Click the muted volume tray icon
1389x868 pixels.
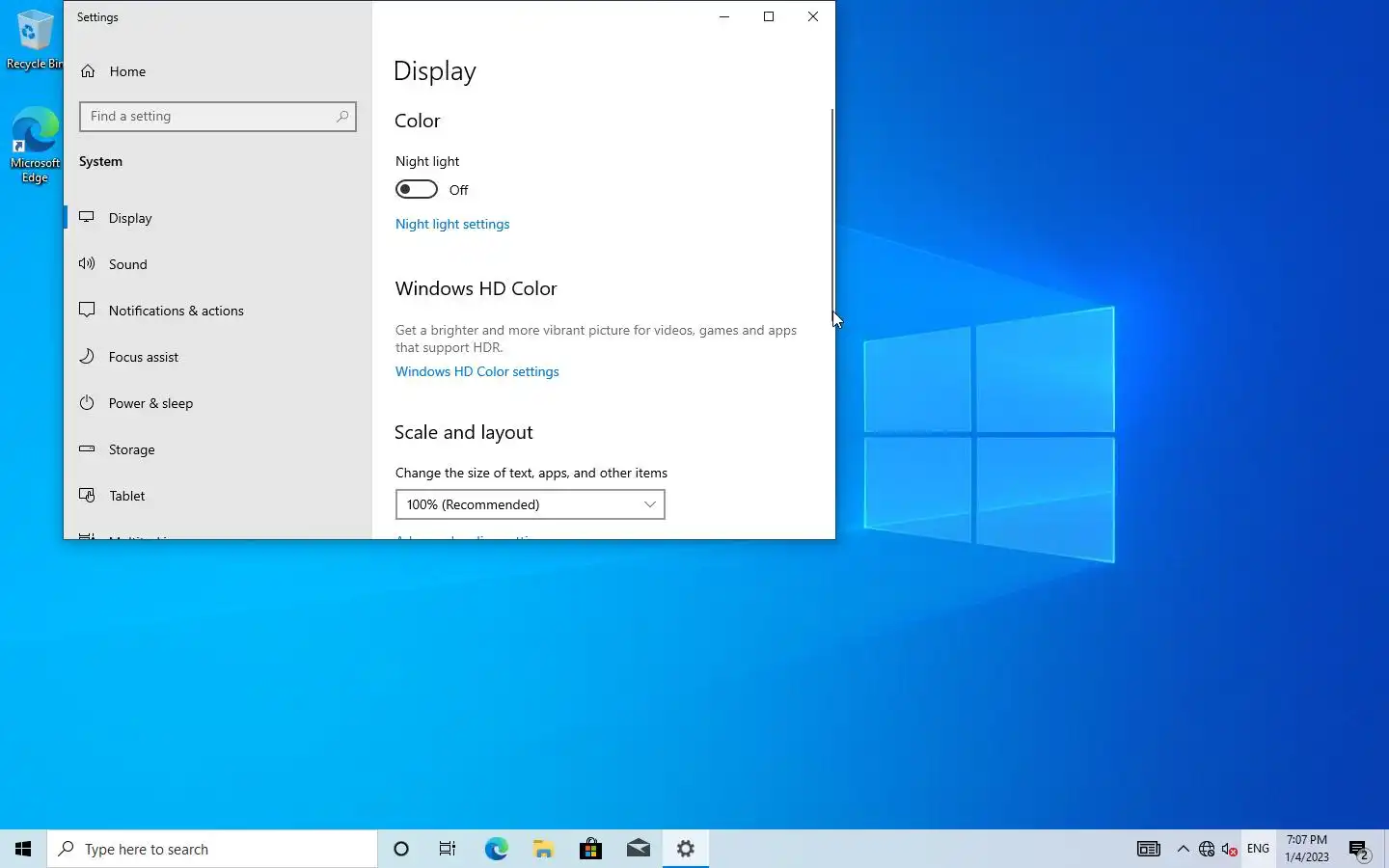(x=1230, y=849)
